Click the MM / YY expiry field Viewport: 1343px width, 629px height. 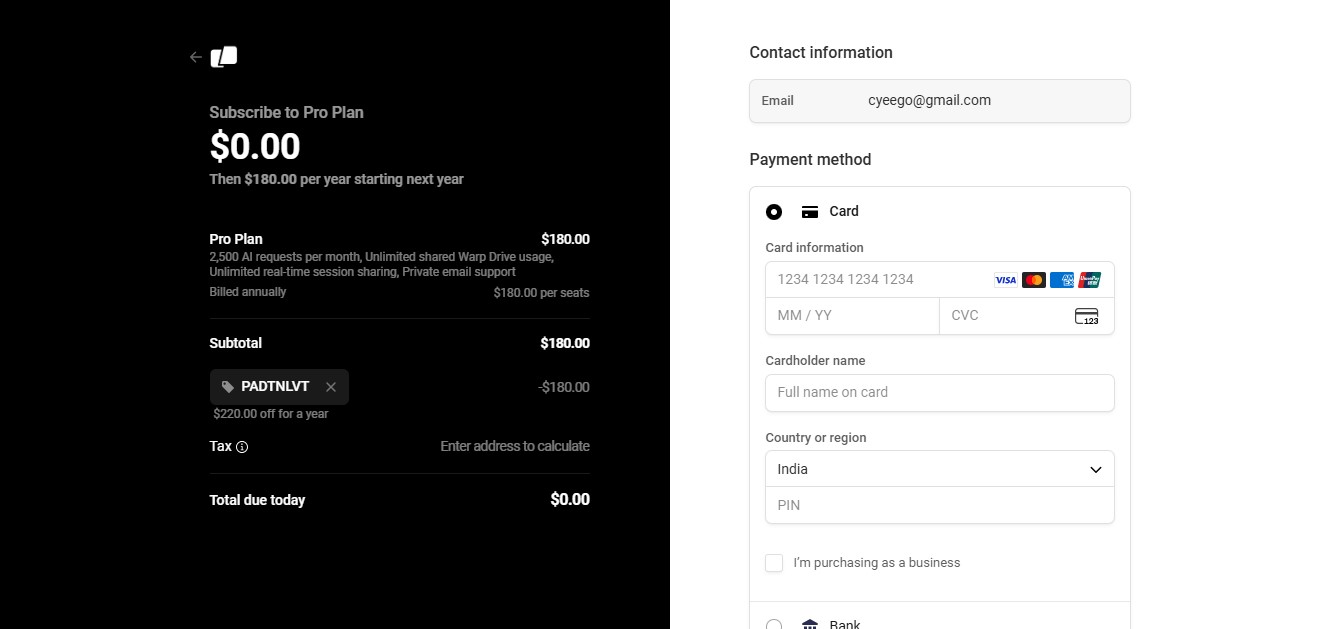tap(851, 316)
